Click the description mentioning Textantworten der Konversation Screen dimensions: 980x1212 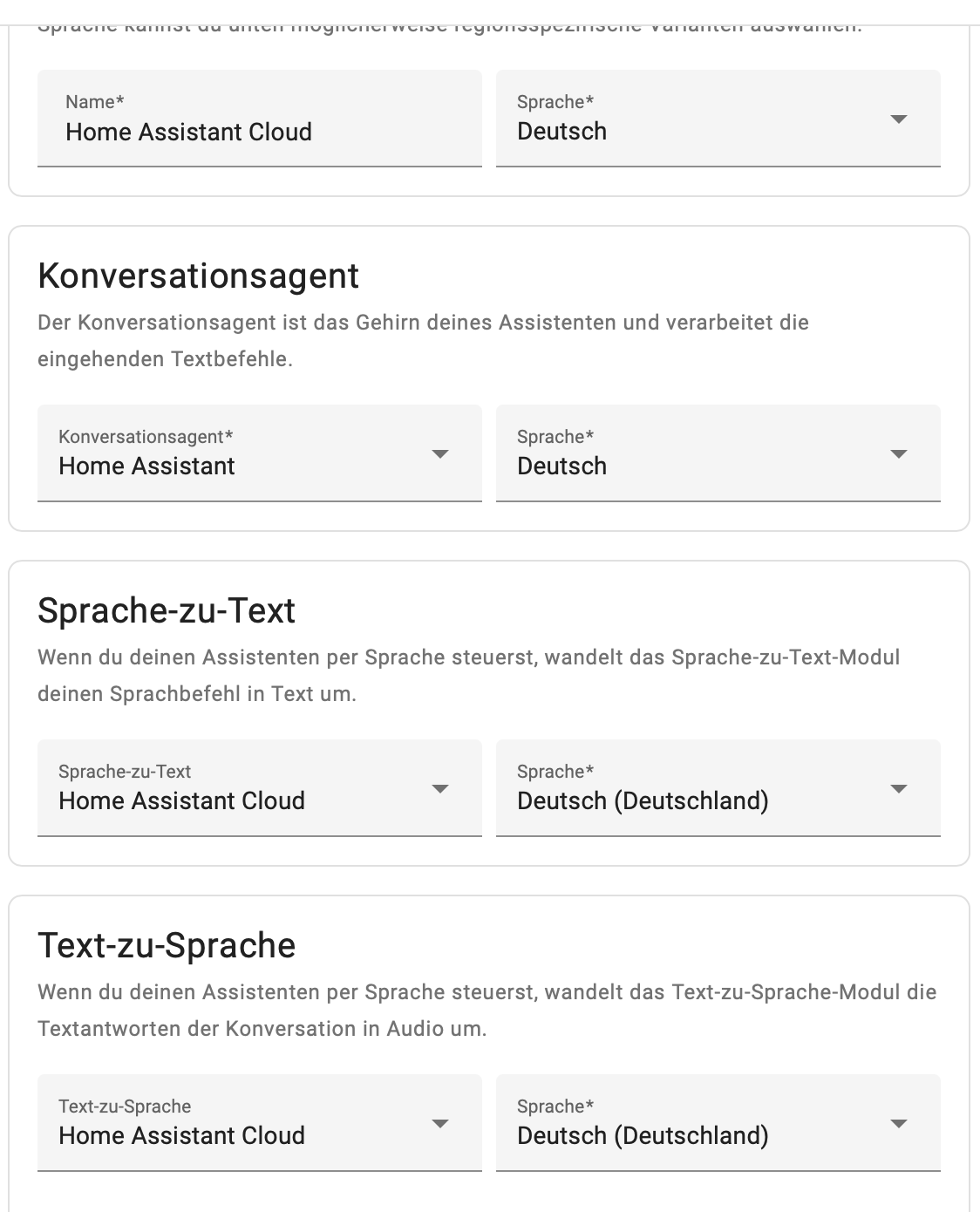487,1011
